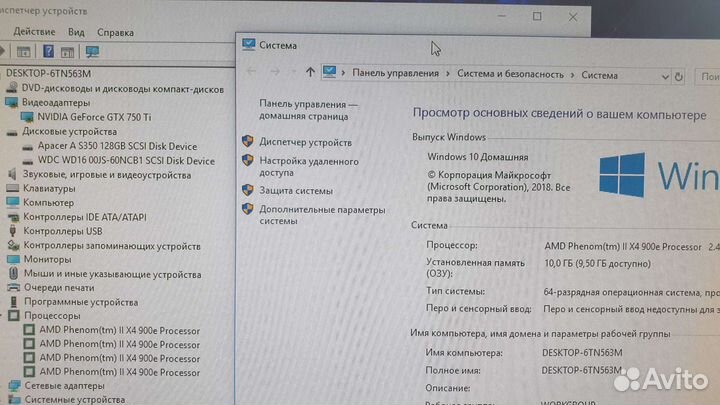720x405 pixels.
Task: Click the Очереди печати icon
Action: tap(14, 288)
